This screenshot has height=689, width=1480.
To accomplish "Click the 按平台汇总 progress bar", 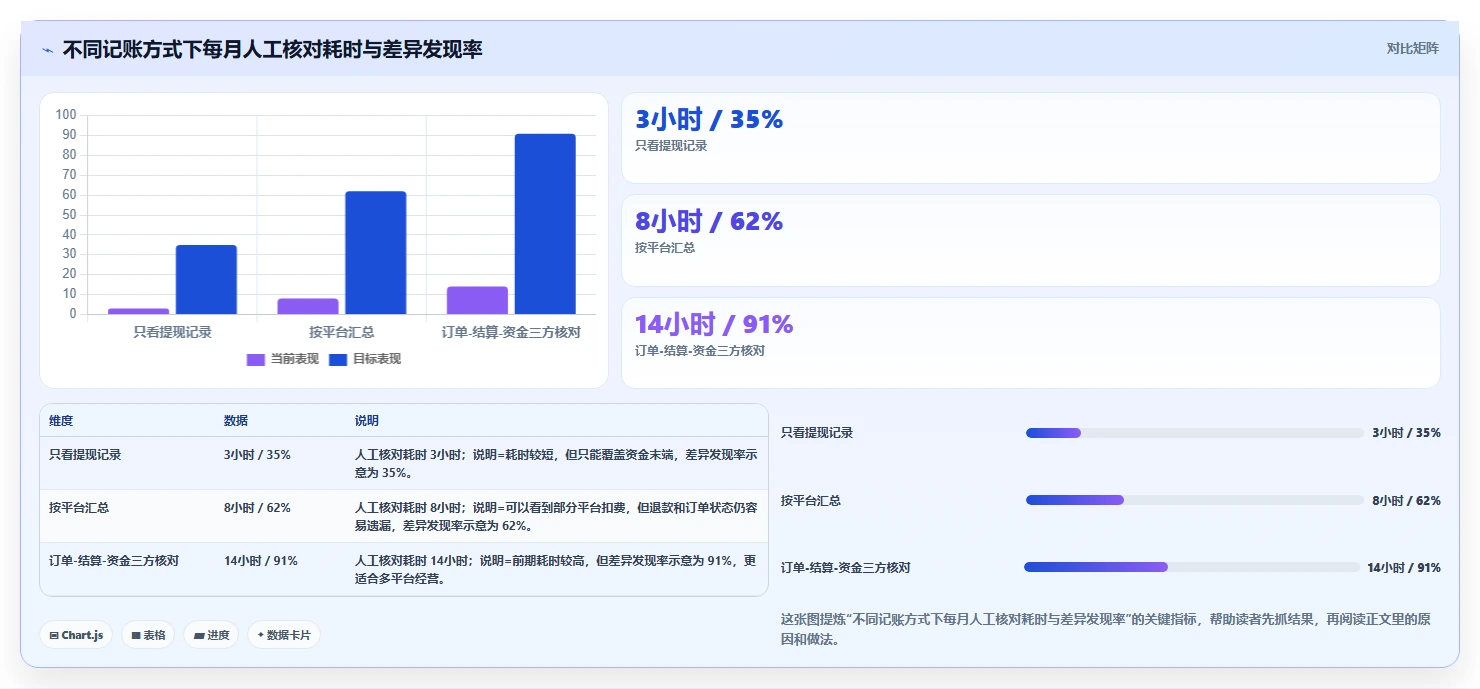I will click(1195, 500).
